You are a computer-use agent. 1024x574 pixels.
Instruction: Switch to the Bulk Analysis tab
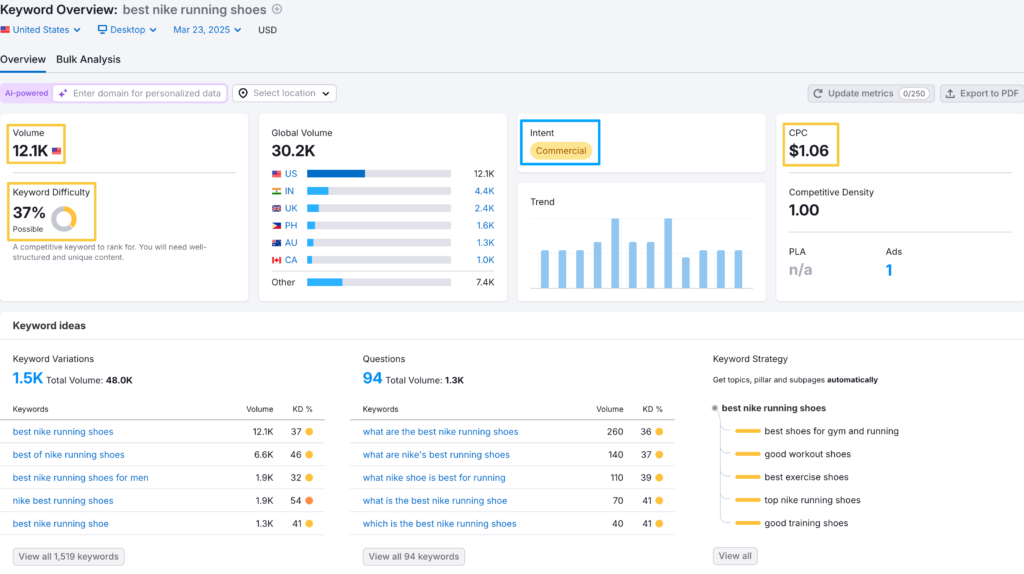[x=88, y=60]
